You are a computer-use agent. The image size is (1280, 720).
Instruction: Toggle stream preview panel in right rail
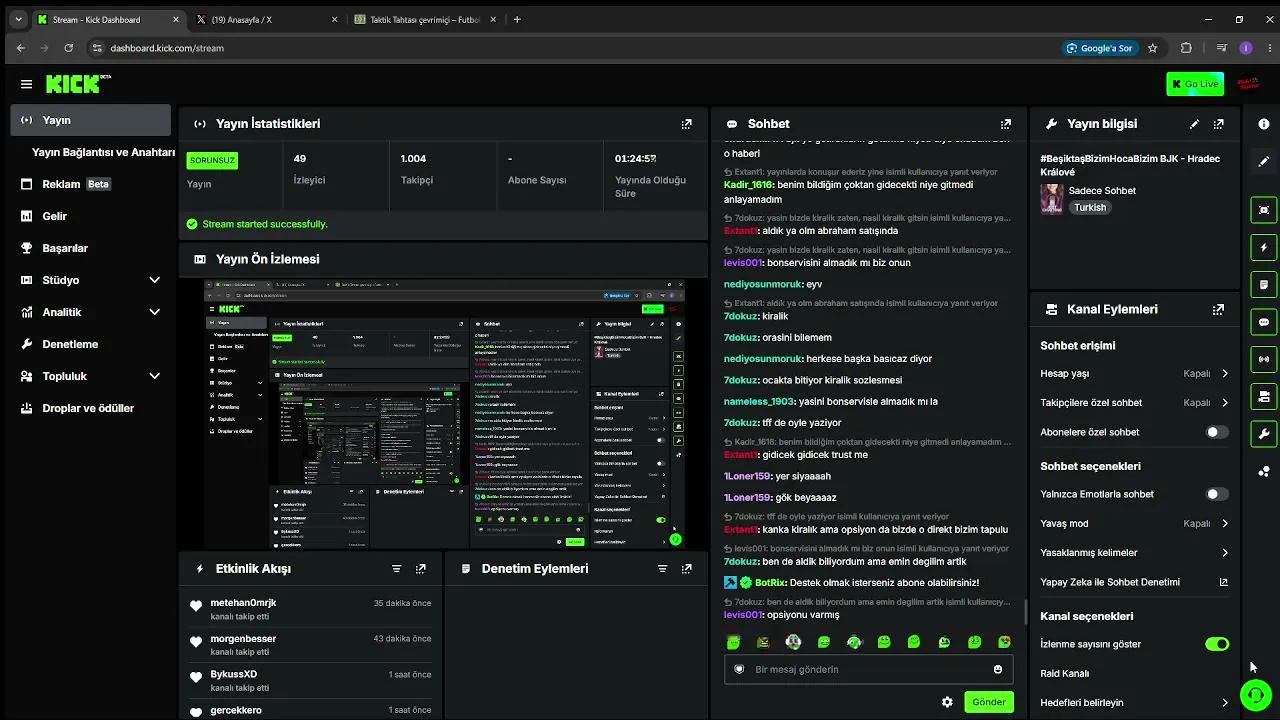pos(1264,210)
